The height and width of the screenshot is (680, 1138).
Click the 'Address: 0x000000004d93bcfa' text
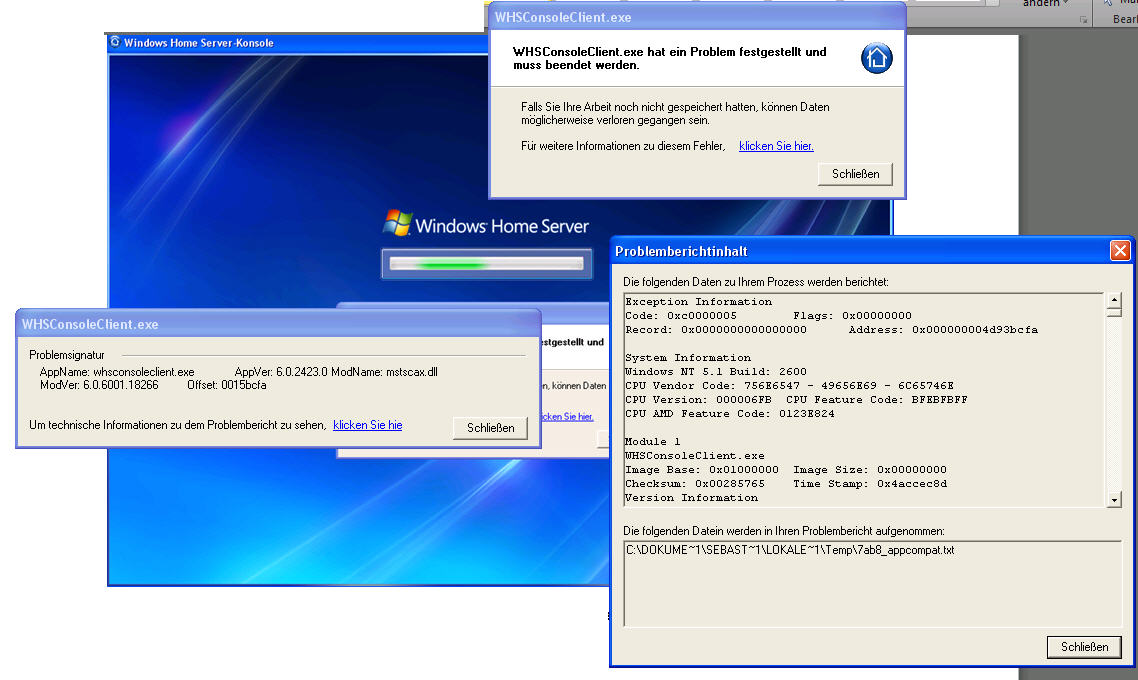[x=943, y=329]
